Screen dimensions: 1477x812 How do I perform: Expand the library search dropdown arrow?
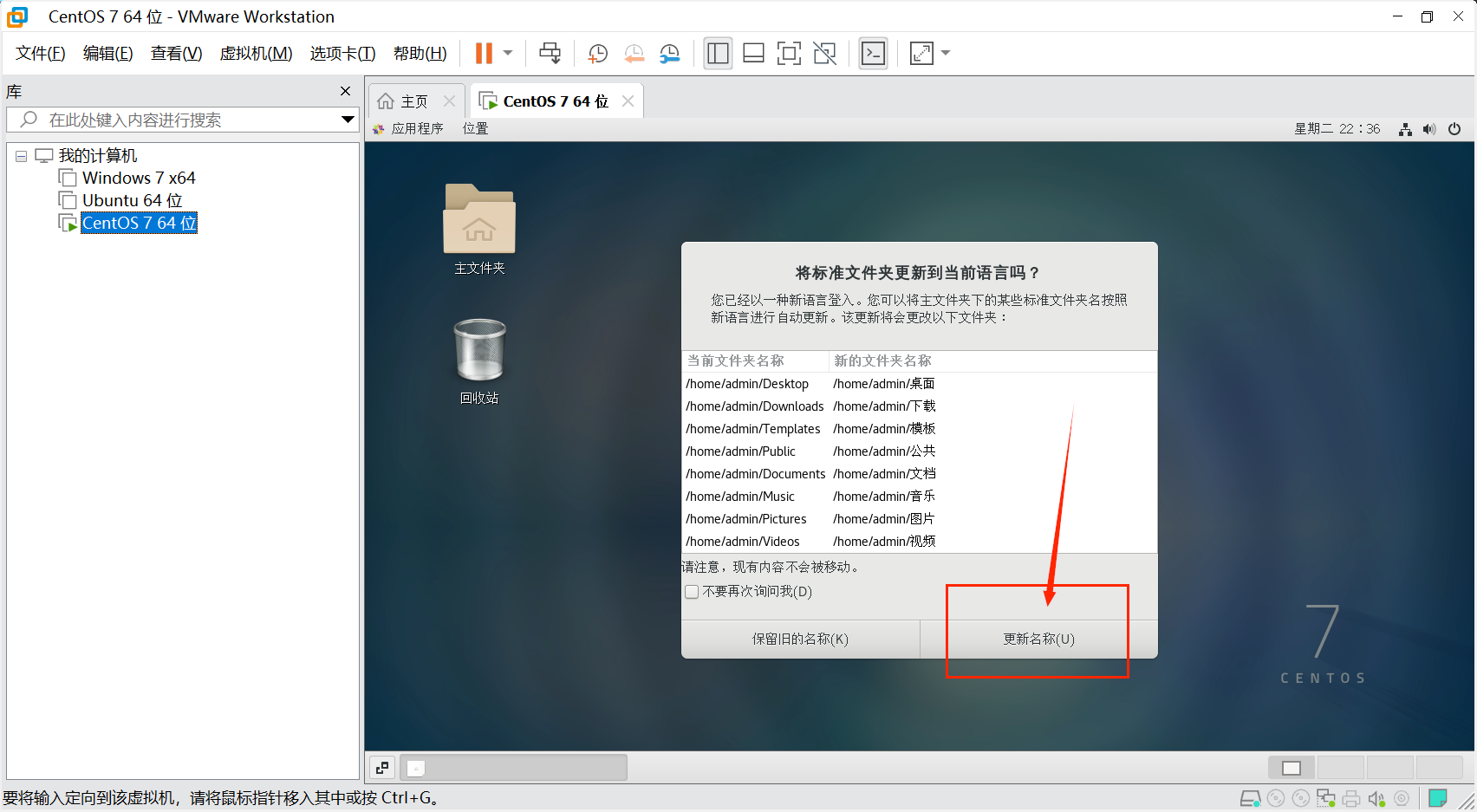coord(348,120)
